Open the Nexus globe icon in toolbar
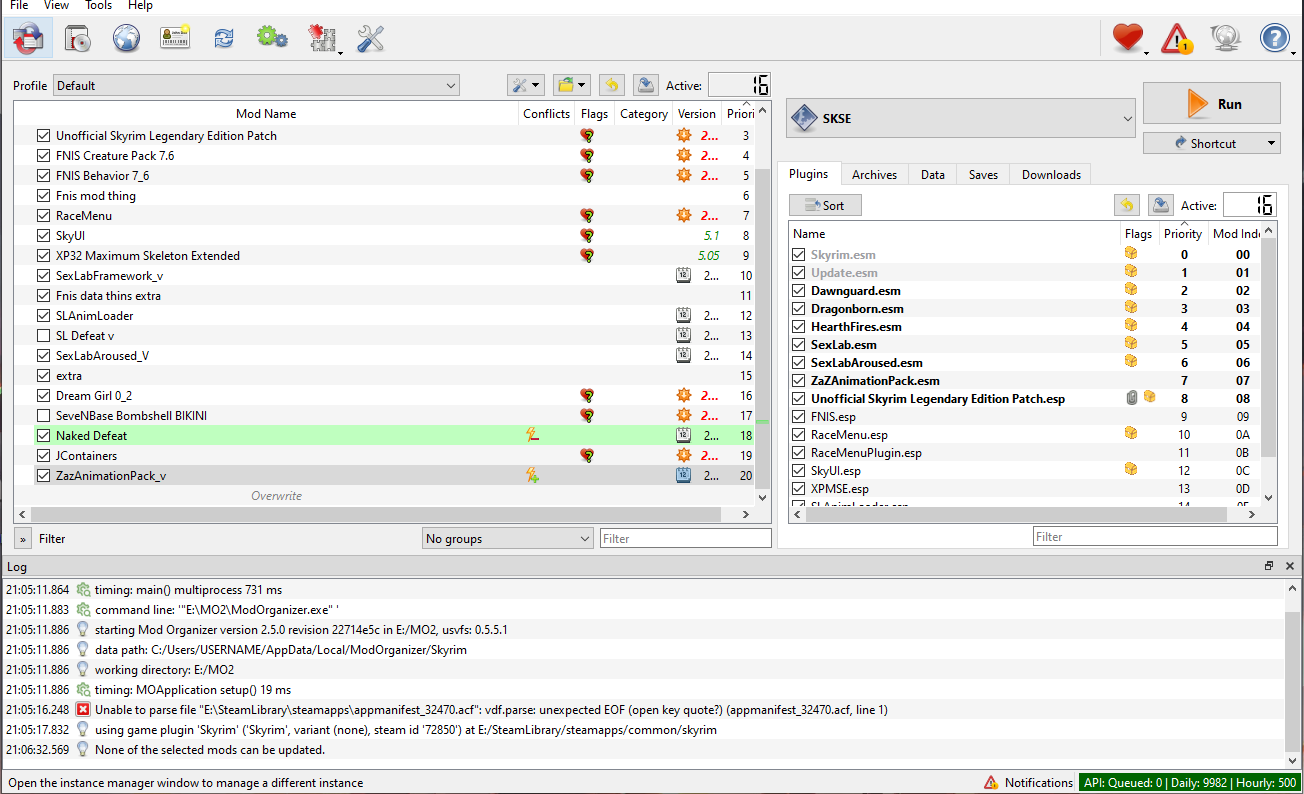This screenshot has height=794, width=1304. pyautogui.click(x=126, y=39)
